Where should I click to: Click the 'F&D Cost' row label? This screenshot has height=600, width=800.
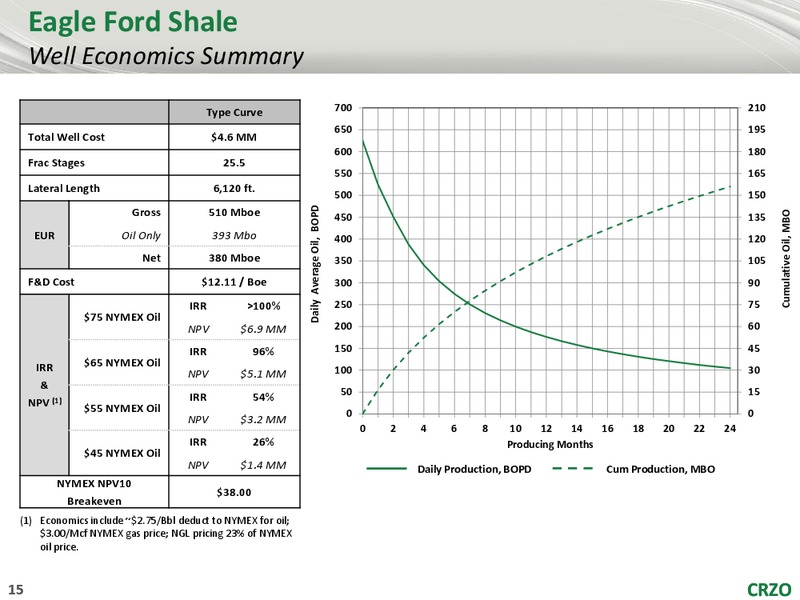tap(51, 282)
